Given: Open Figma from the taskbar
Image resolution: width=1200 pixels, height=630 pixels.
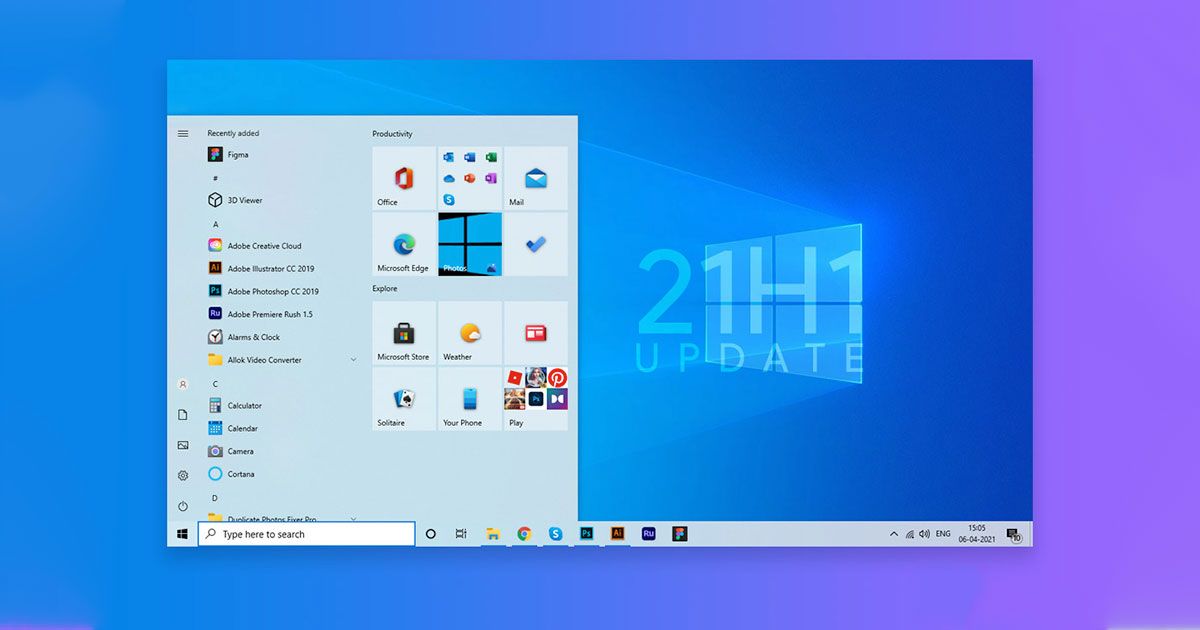Looking at the screenshot, I should point(681,534).
